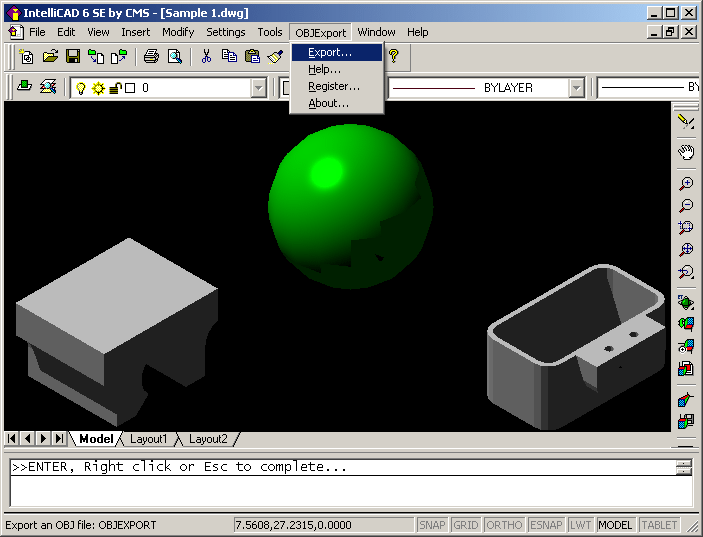Click the layer color white swatch
703x537 pixels.
point(130,88)
